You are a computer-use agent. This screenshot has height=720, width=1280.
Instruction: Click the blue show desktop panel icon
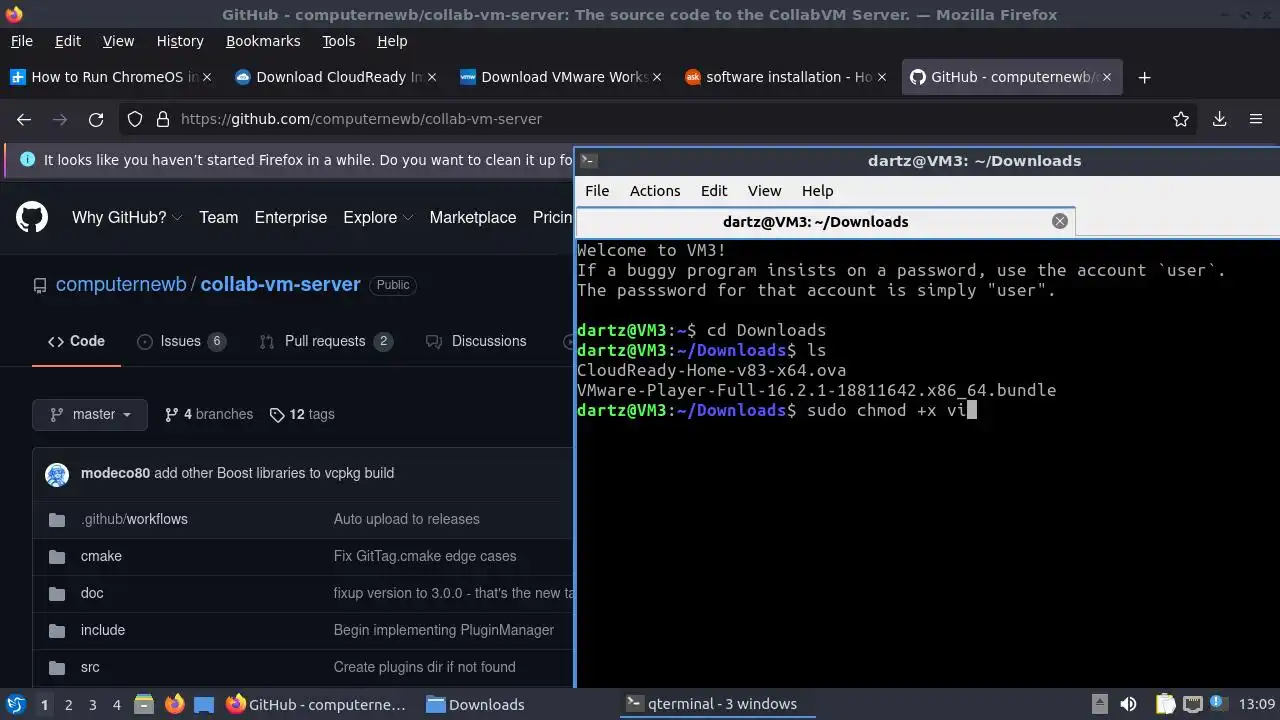tap(204, 704)
